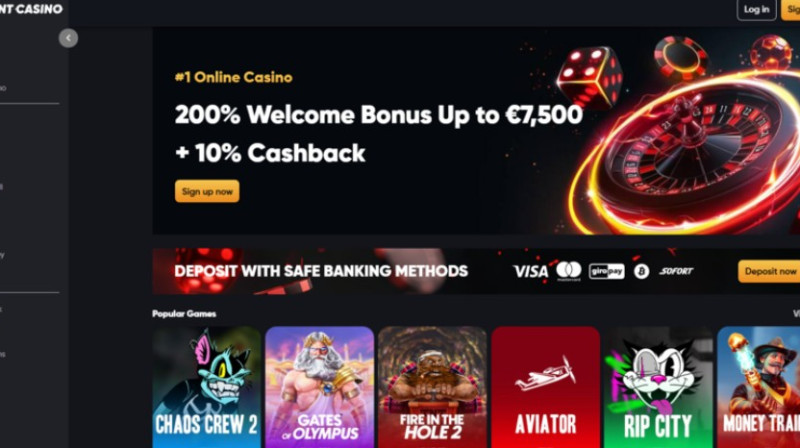The image size is (800, 448).
Task: Click the Sign up now button
Action: (x=207, y=191)
